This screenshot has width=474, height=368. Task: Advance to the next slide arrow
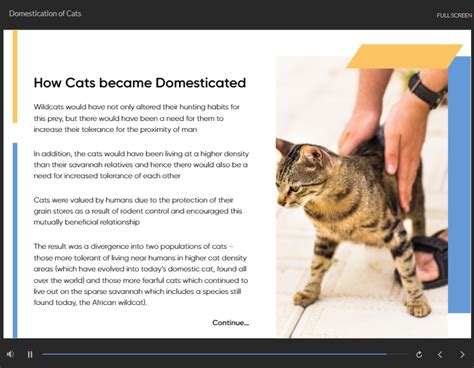[462, 355]
